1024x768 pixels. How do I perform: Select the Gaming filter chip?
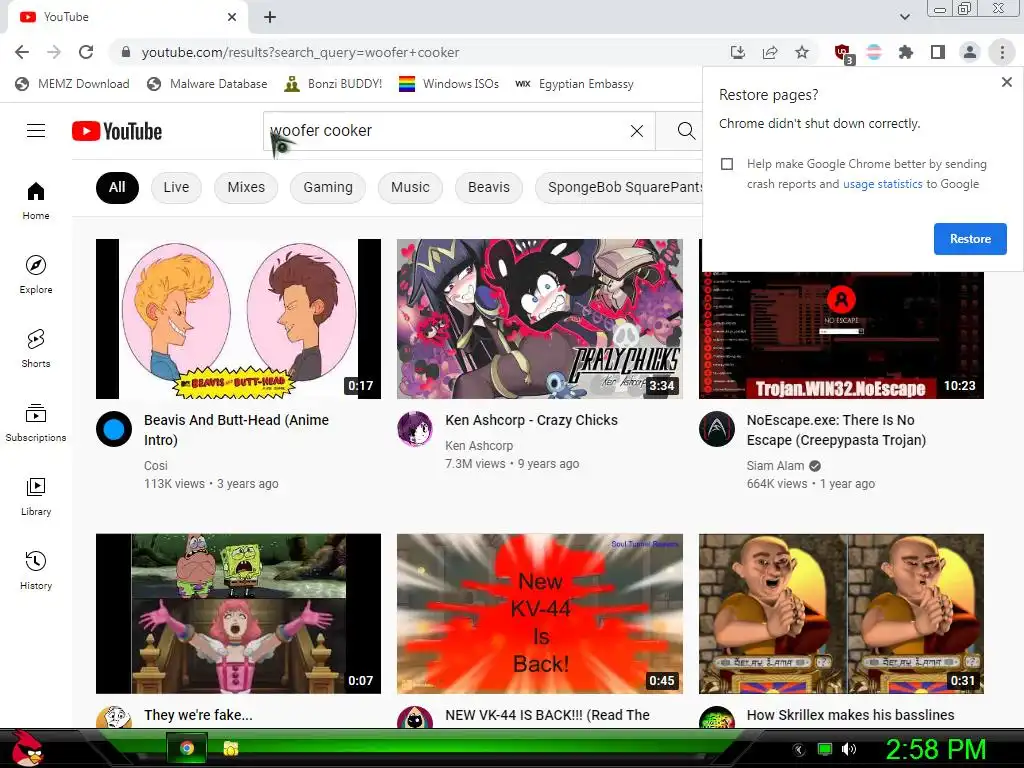click(328, 187)
